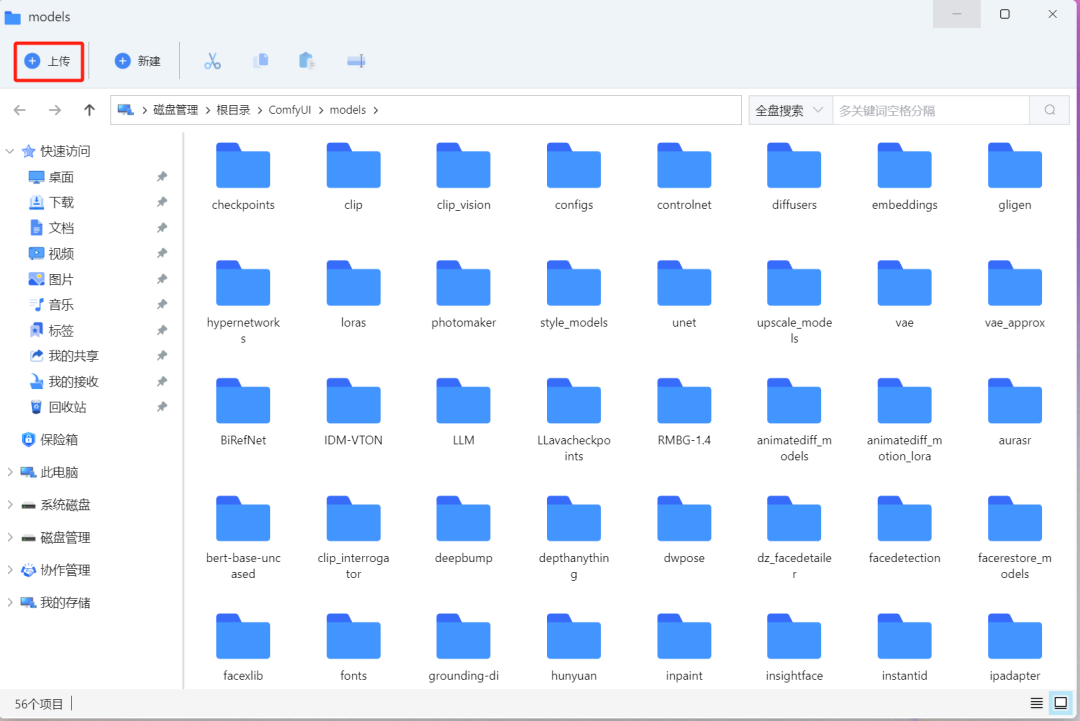Toggle the pin beside 视频
The width and height of the screenshot is (1080, 721).
pos(162,253)
